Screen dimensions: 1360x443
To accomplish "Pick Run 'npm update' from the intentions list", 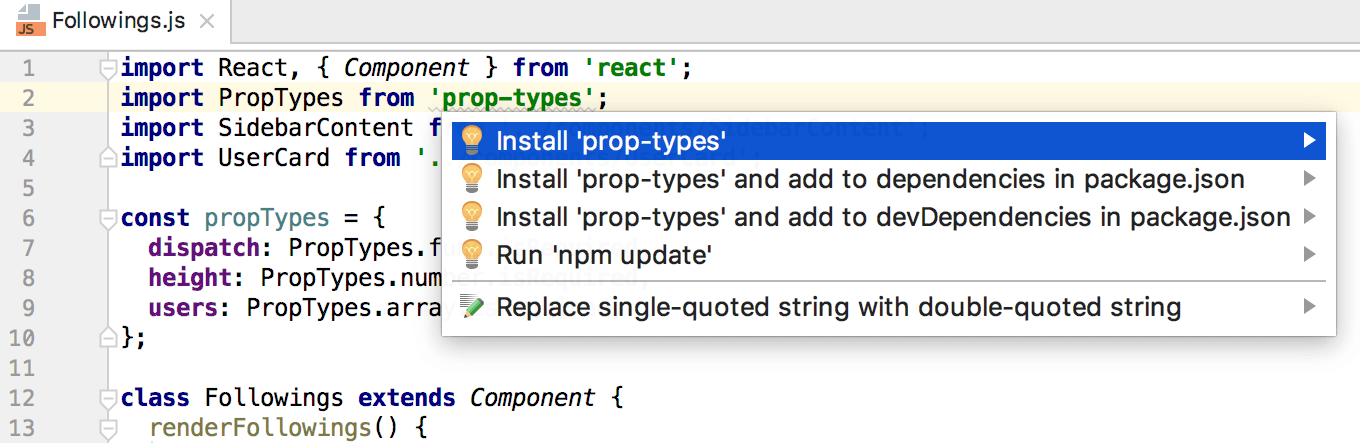I will (x=604, y=255).
